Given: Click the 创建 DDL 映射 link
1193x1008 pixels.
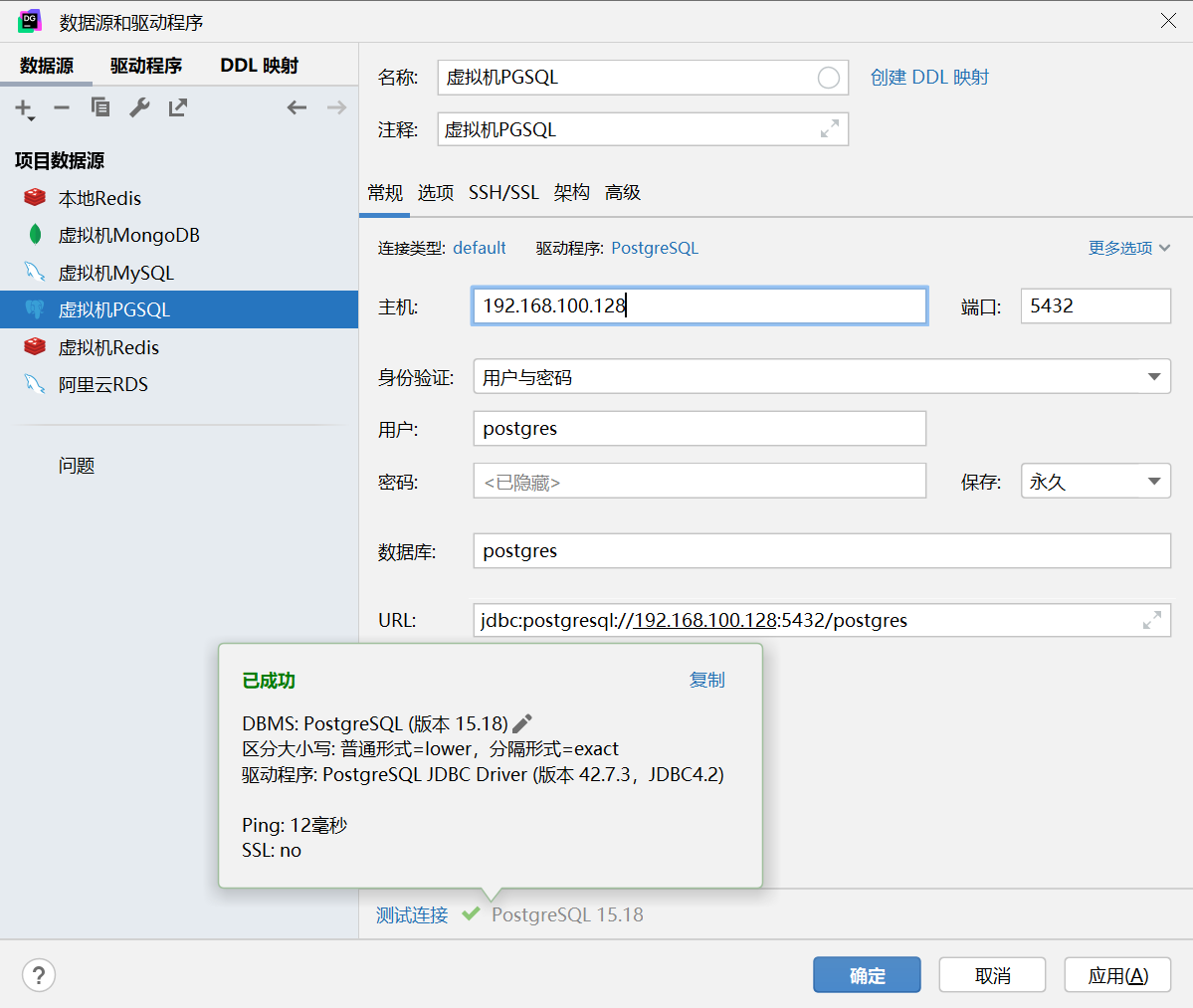Looking at the screenshot, I should 929,78.
